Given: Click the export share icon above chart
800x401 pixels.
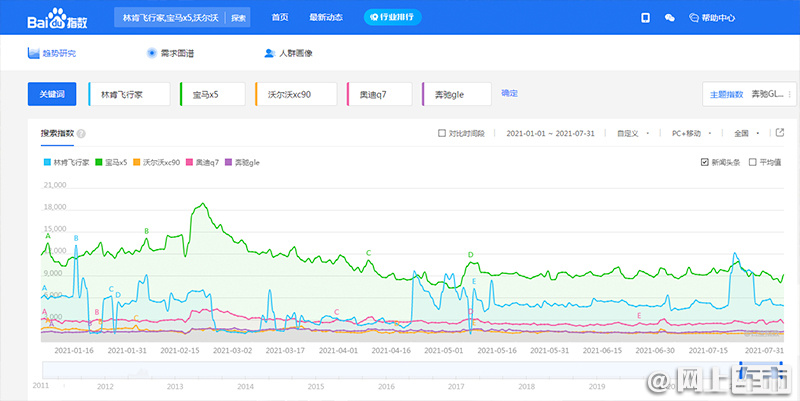Looking at the screenshot, I should tap(780, 133).
